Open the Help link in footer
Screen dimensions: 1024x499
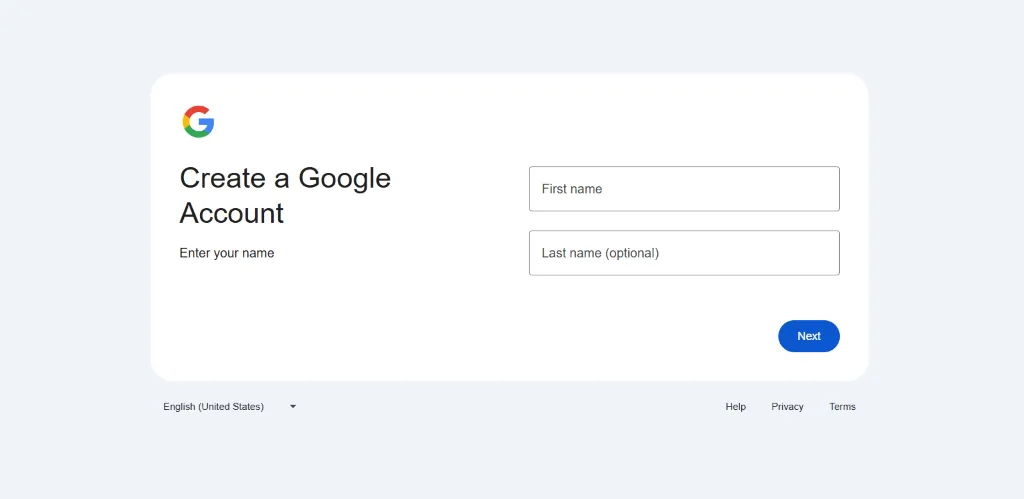coord(736,407)
